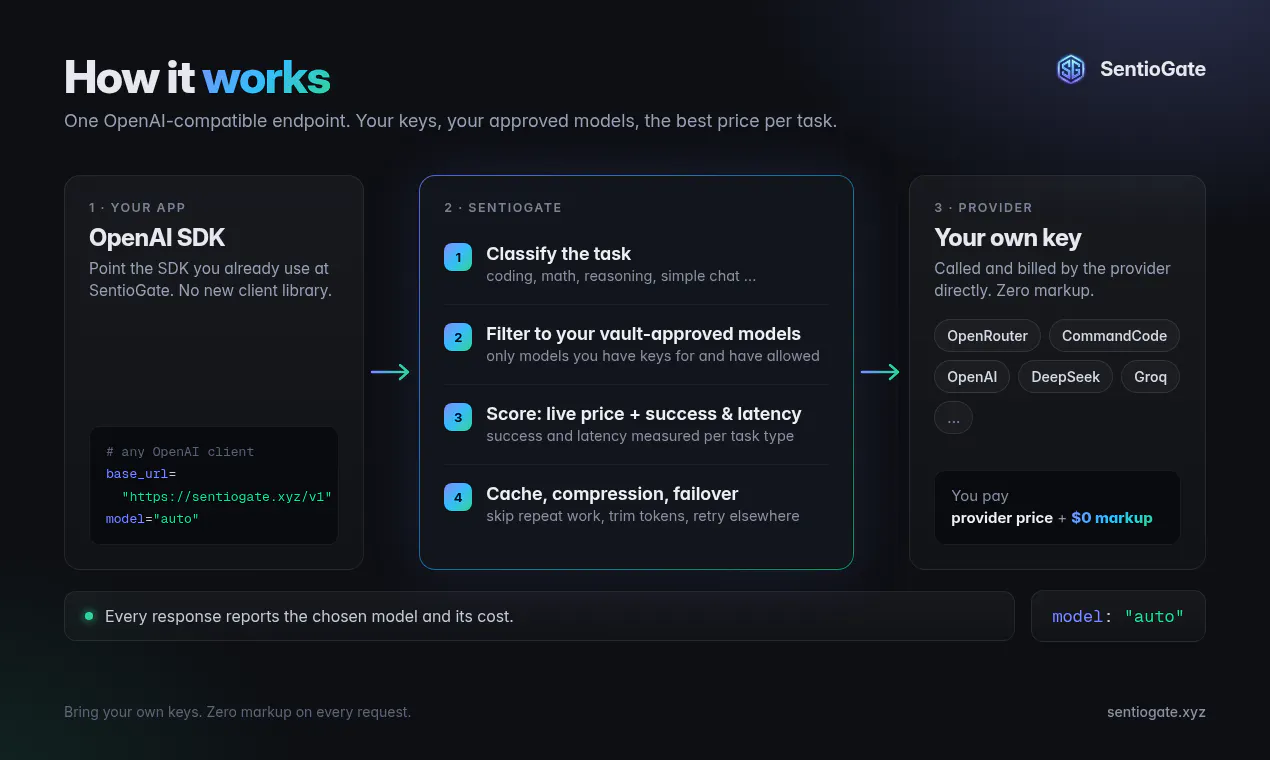Click the "How it works" heading

pos(197,78)
